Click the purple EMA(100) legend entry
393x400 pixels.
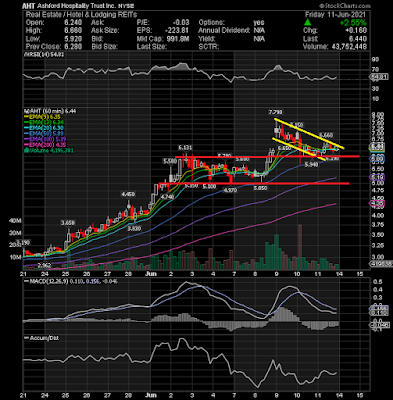pos(45,139)
